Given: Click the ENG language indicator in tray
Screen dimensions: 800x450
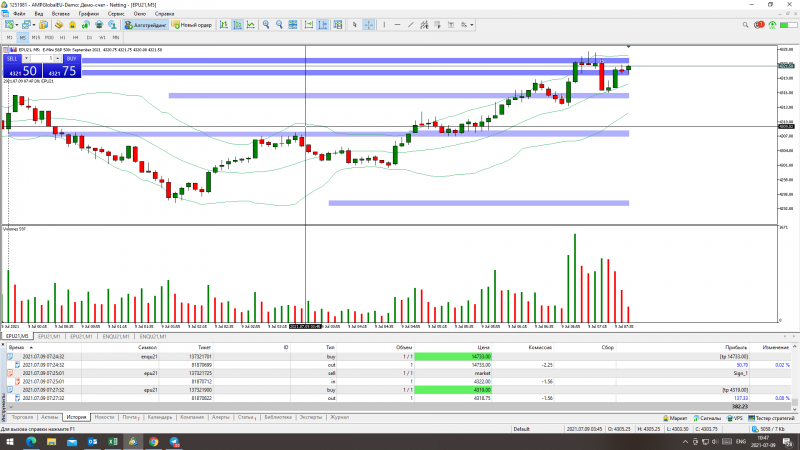Looking at the screenshot, I should coord(741,441).
